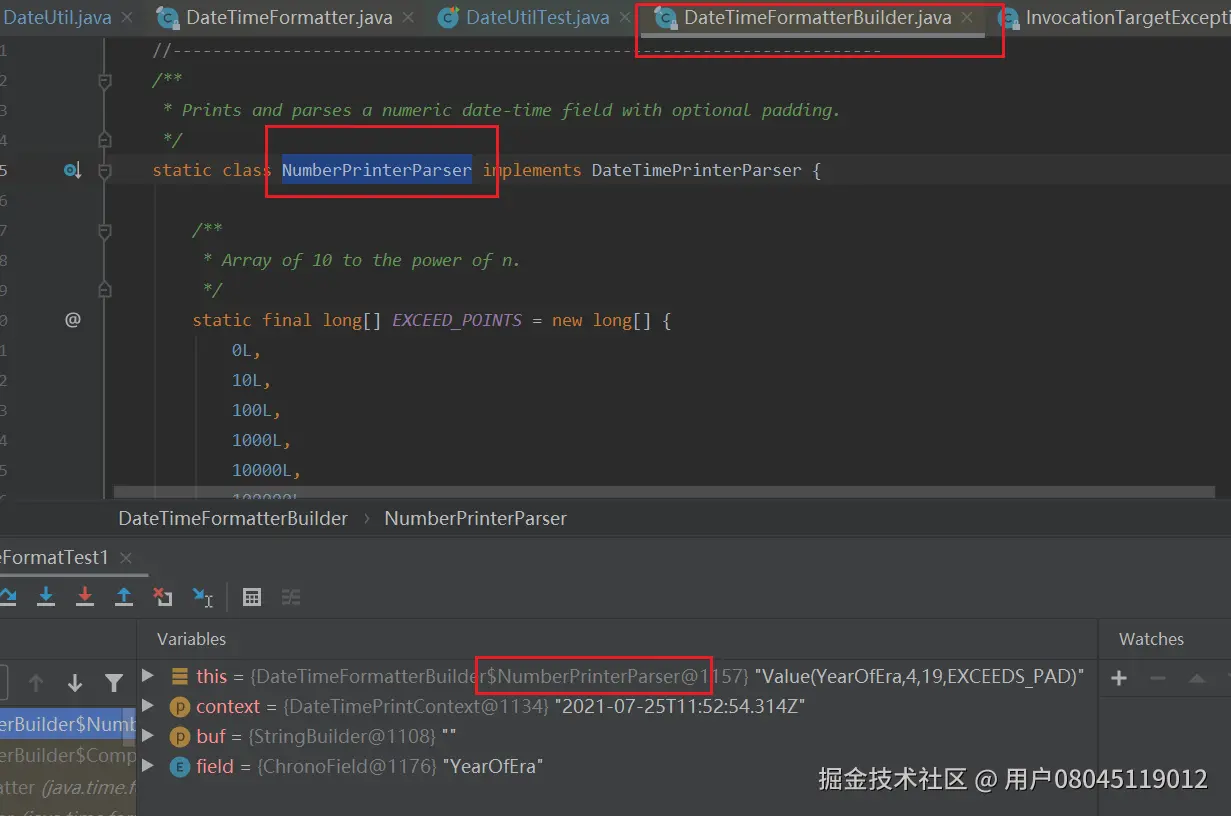The height and width of the screenshot is (816, 1231).
Task: Select the highlighted 'erBuilder$Numb' stack frame
Action: [68, 724]
